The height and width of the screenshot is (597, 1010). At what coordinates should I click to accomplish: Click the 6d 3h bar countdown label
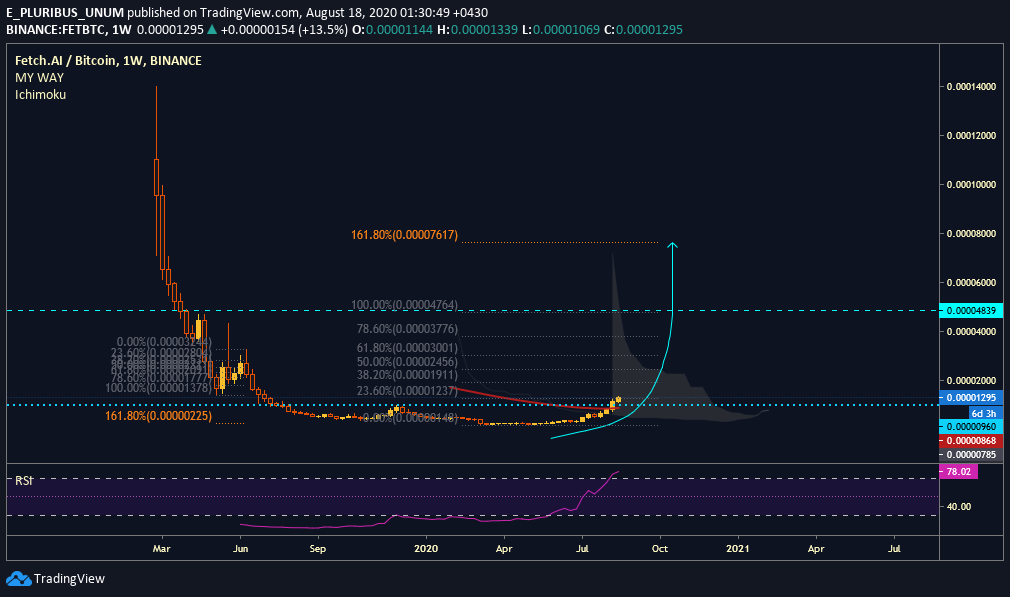(x=985, y=413)
